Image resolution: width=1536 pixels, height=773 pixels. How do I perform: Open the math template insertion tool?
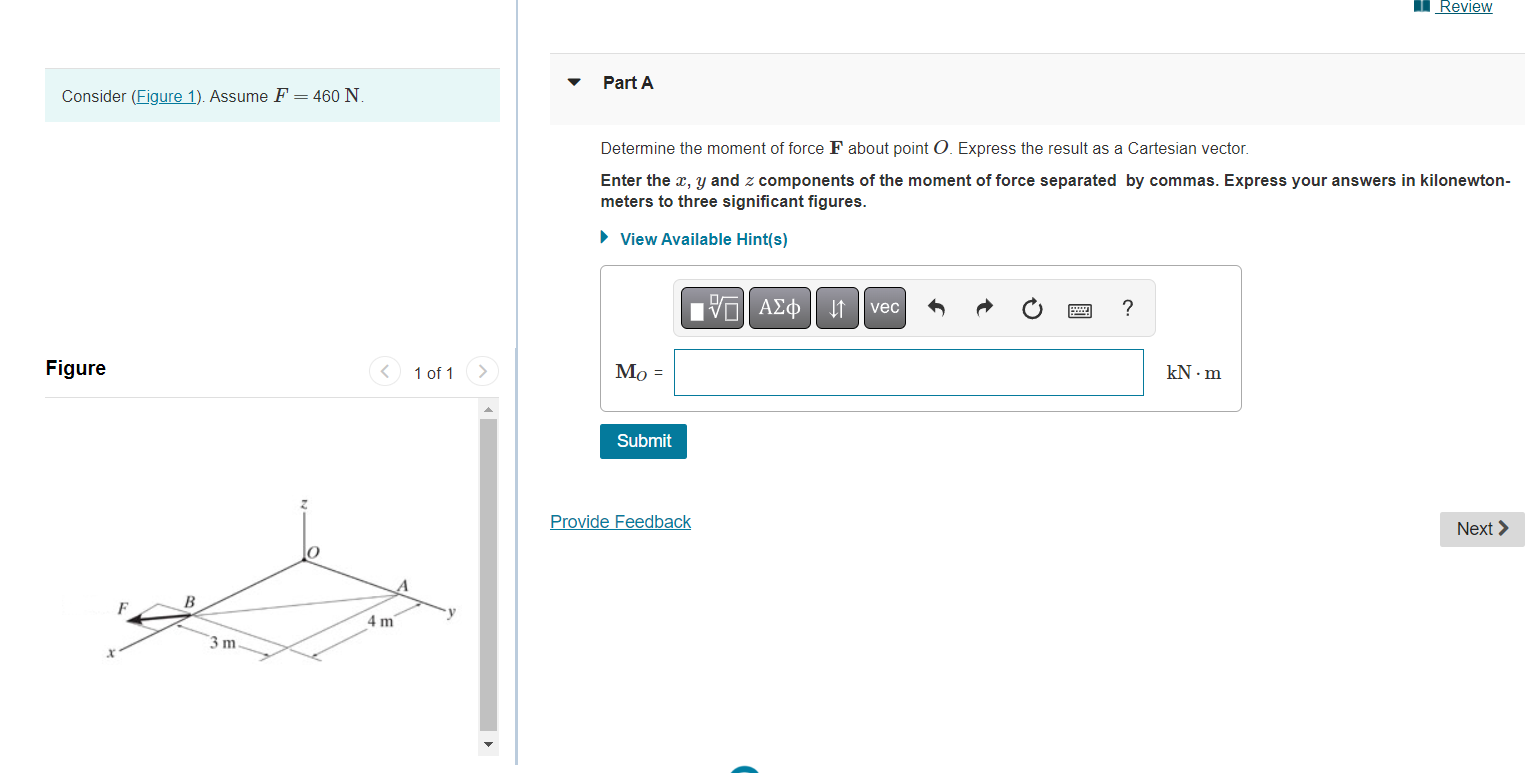(x=711, y=308)
